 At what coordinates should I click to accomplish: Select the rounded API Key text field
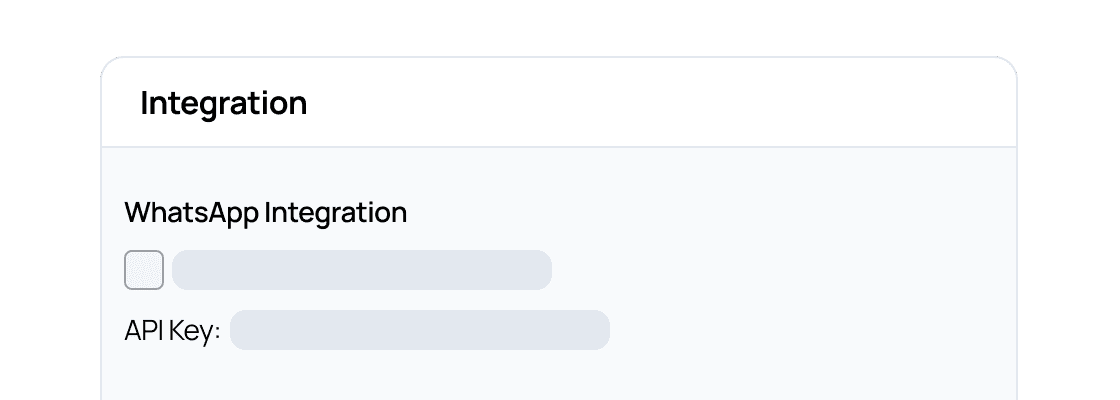[419, 331]
